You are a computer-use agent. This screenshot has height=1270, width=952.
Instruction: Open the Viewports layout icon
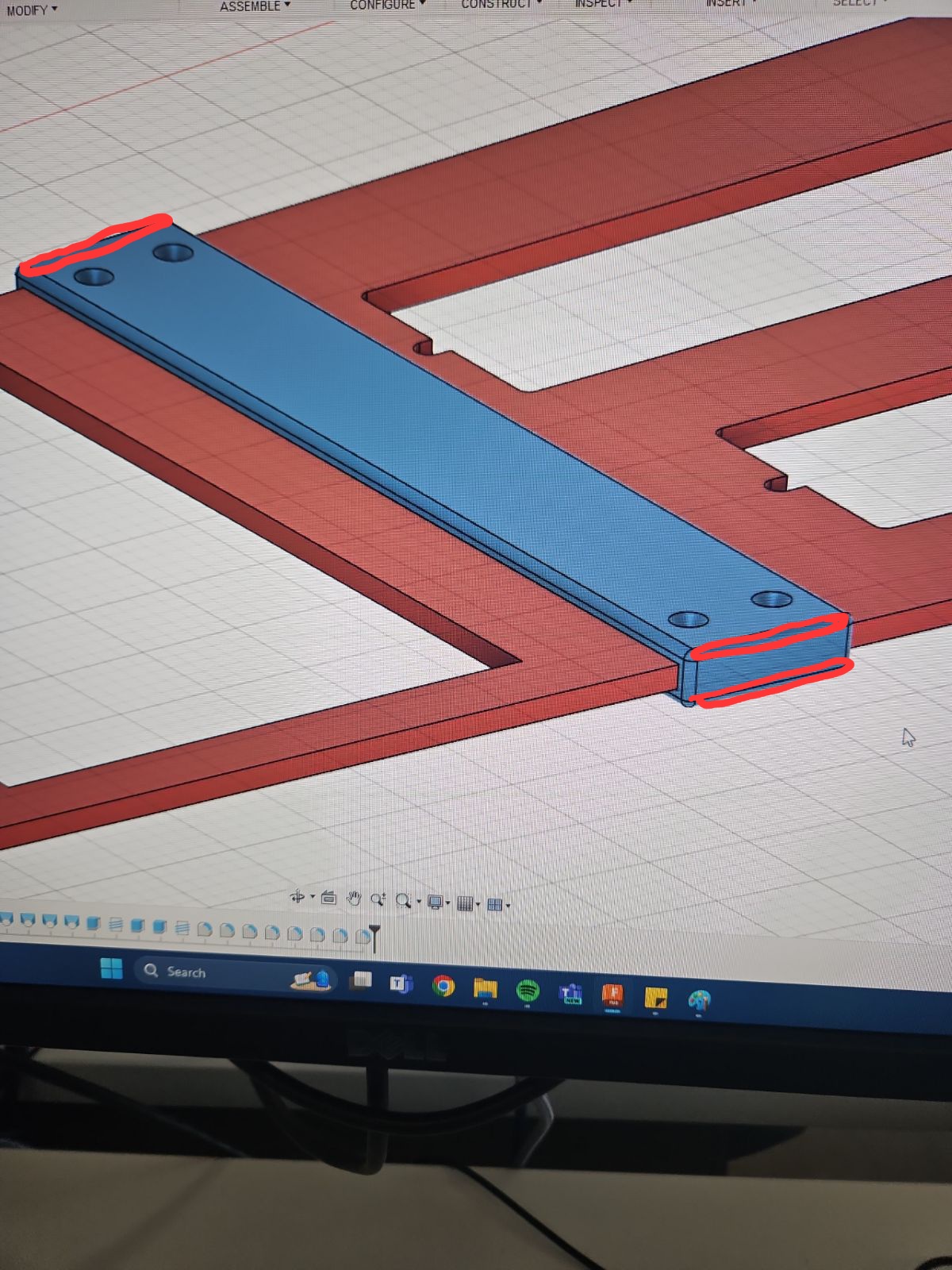click(x=495, y=904)
